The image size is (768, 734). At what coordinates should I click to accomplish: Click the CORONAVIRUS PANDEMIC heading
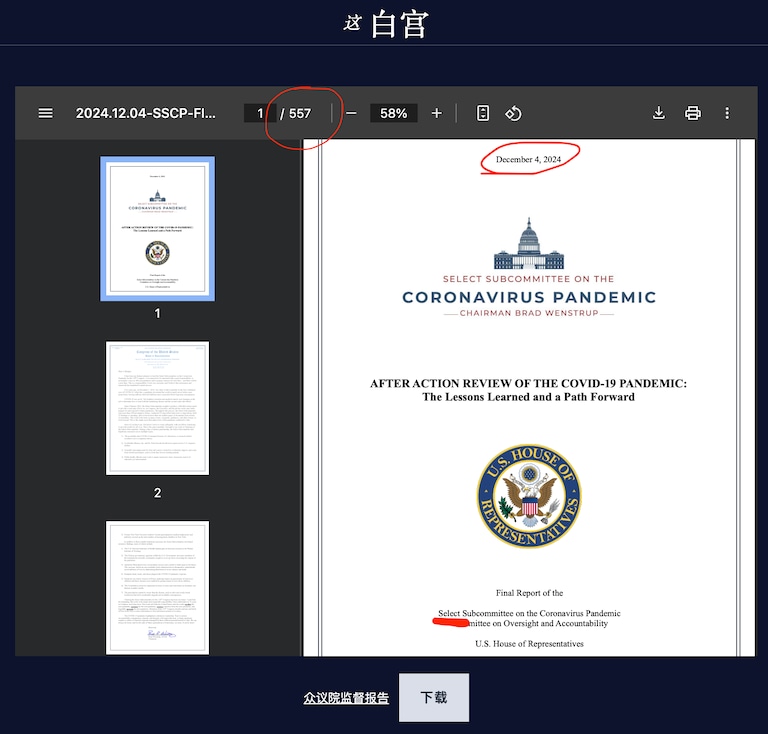(x=529, y=297)
